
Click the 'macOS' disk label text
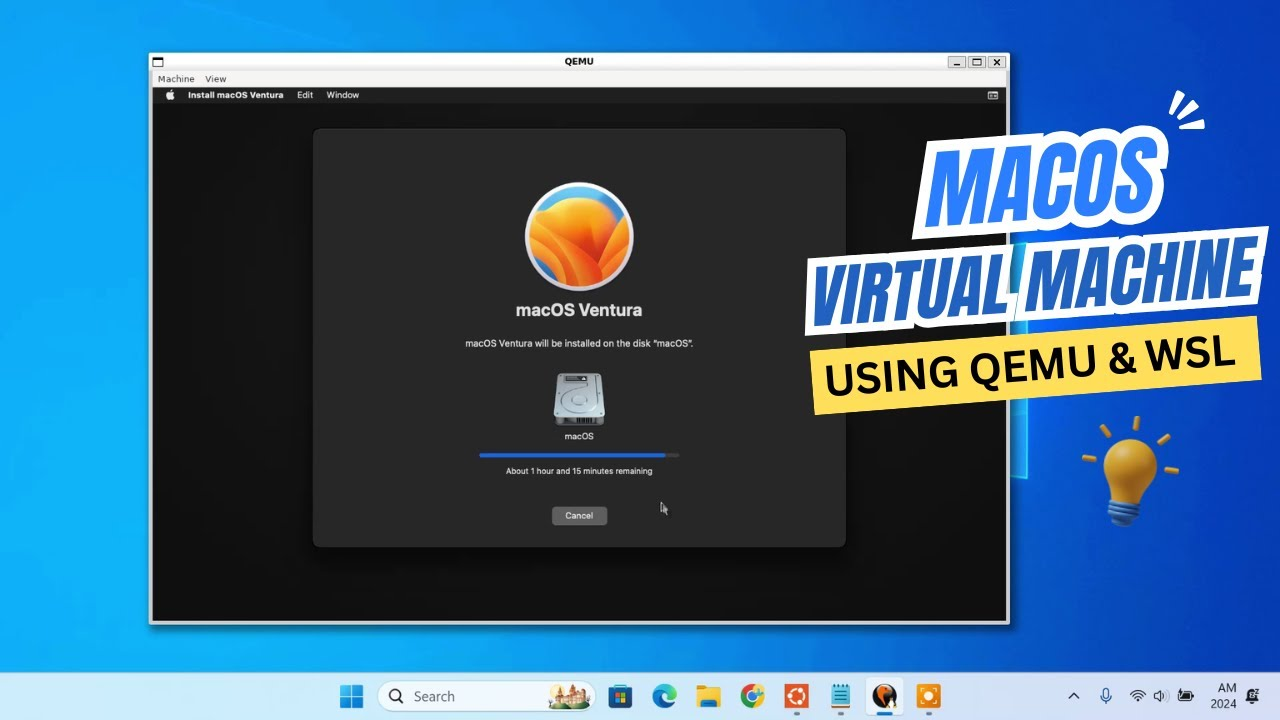tap(579, 436)
